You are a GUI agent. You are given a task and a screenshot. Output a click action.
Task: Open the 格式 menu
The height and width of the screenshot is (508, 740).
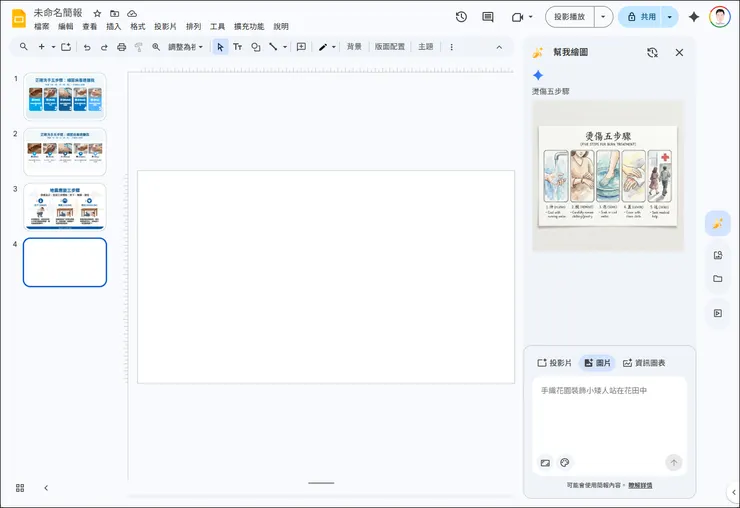point(137,26)
